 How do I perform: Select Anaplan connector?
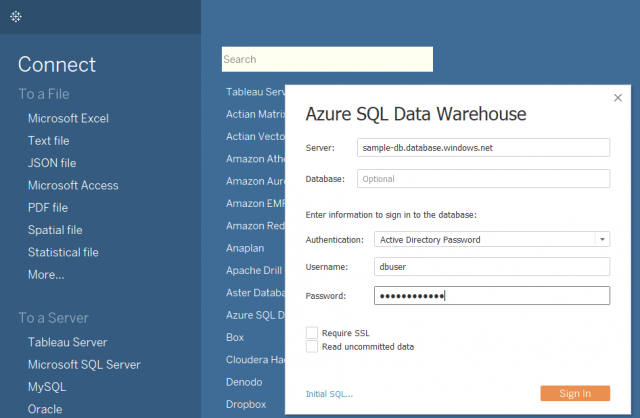[245, 248]
